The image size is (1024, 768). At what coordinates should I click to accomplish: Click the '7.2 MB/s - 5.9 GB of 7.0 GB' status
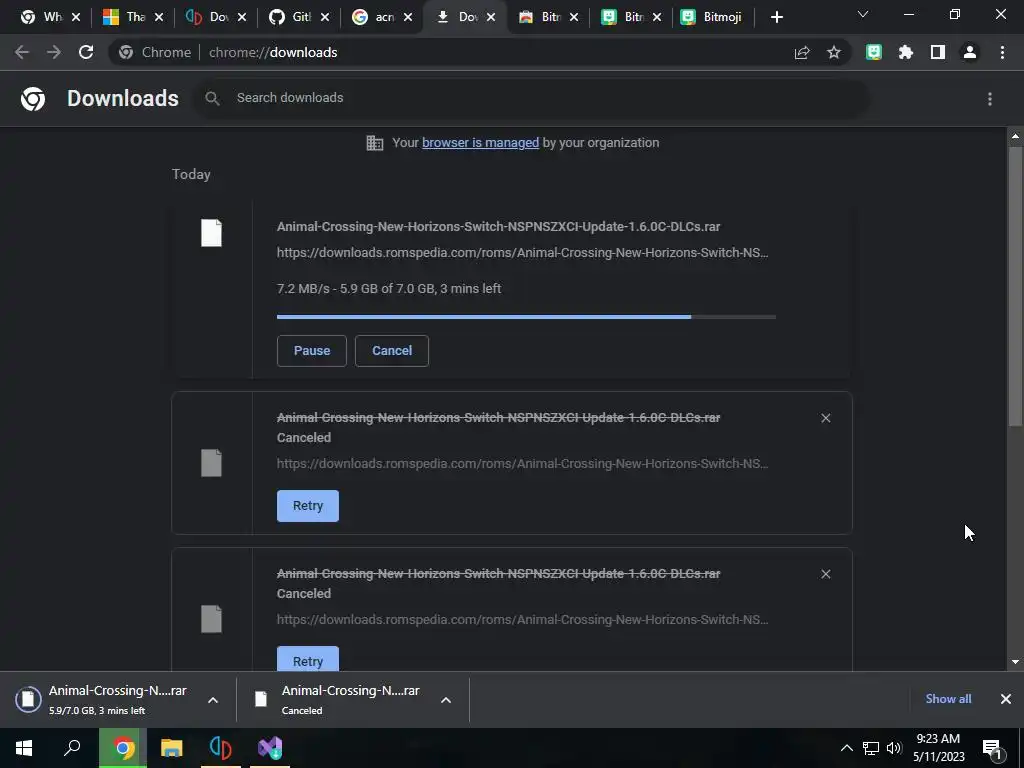point(389,289)
